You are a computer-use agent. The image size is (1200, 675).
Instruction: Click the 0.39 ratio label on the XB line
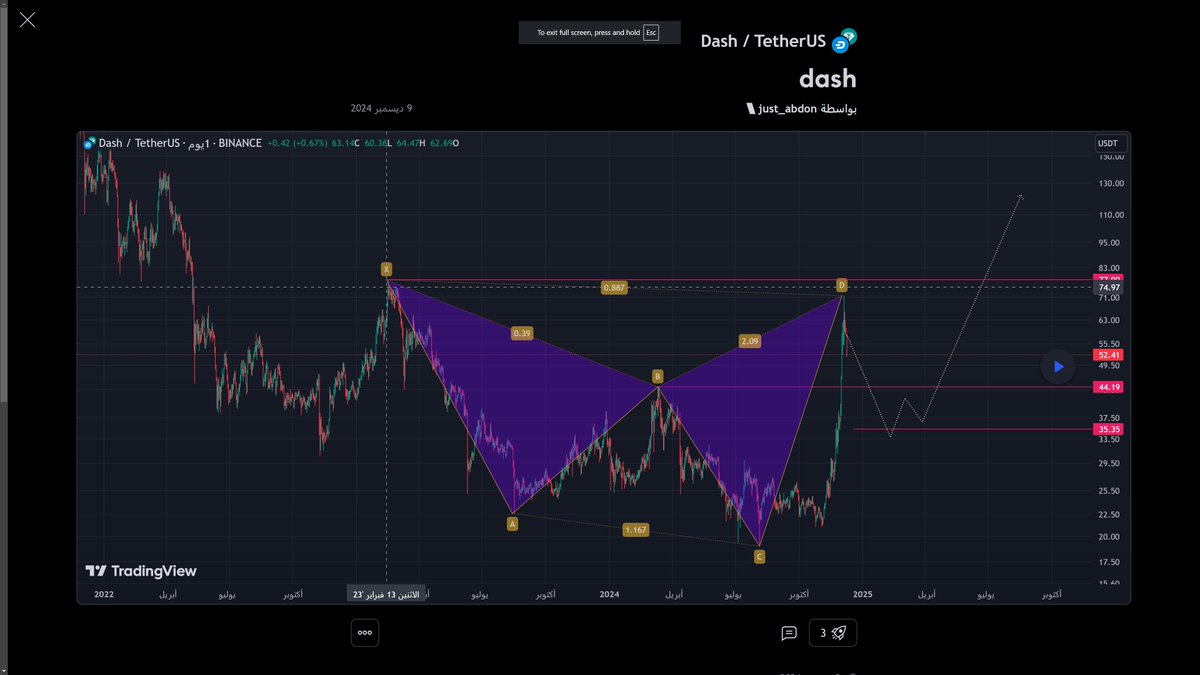[x=521, y=334]
